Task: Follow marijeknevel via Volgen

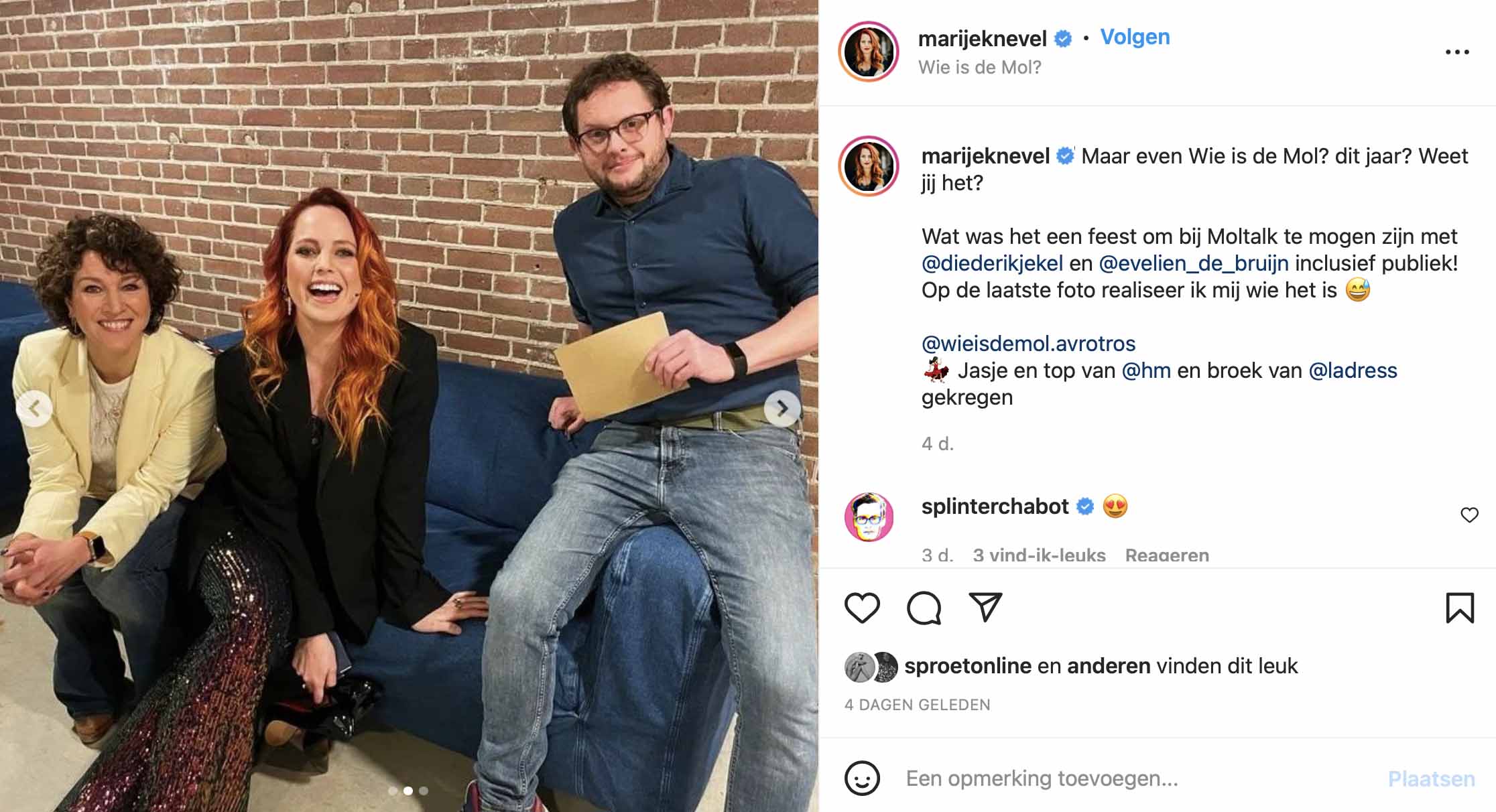Action: click(1135, 37)
